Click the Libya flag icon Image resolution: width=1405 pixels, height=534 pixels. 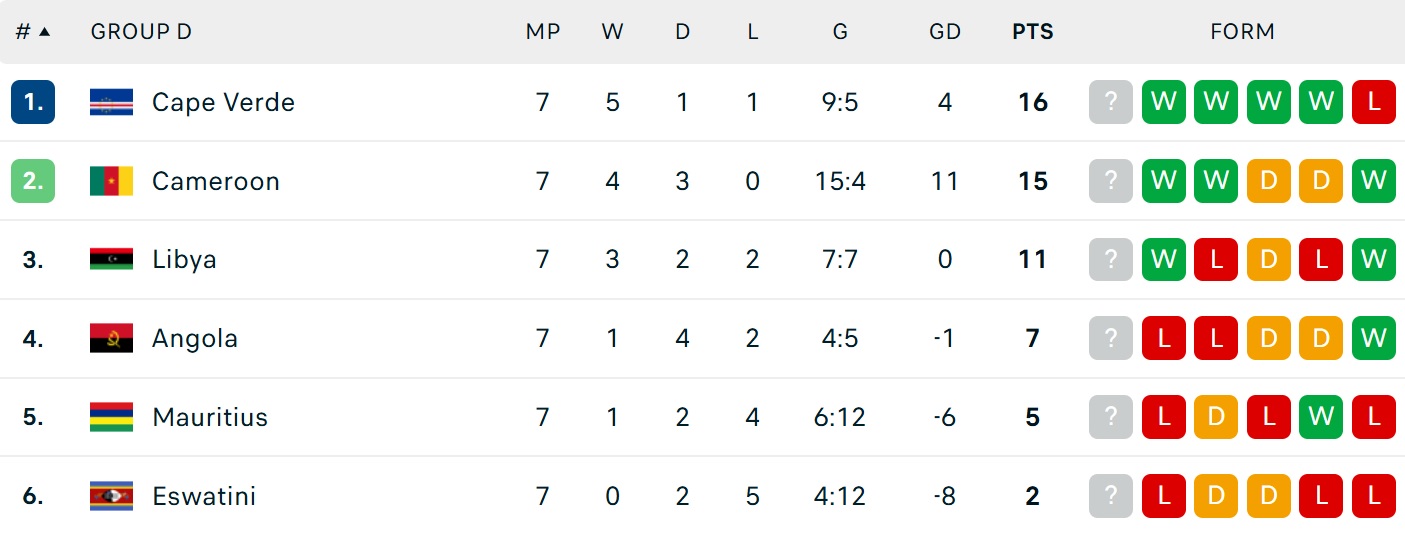point(111,259)
